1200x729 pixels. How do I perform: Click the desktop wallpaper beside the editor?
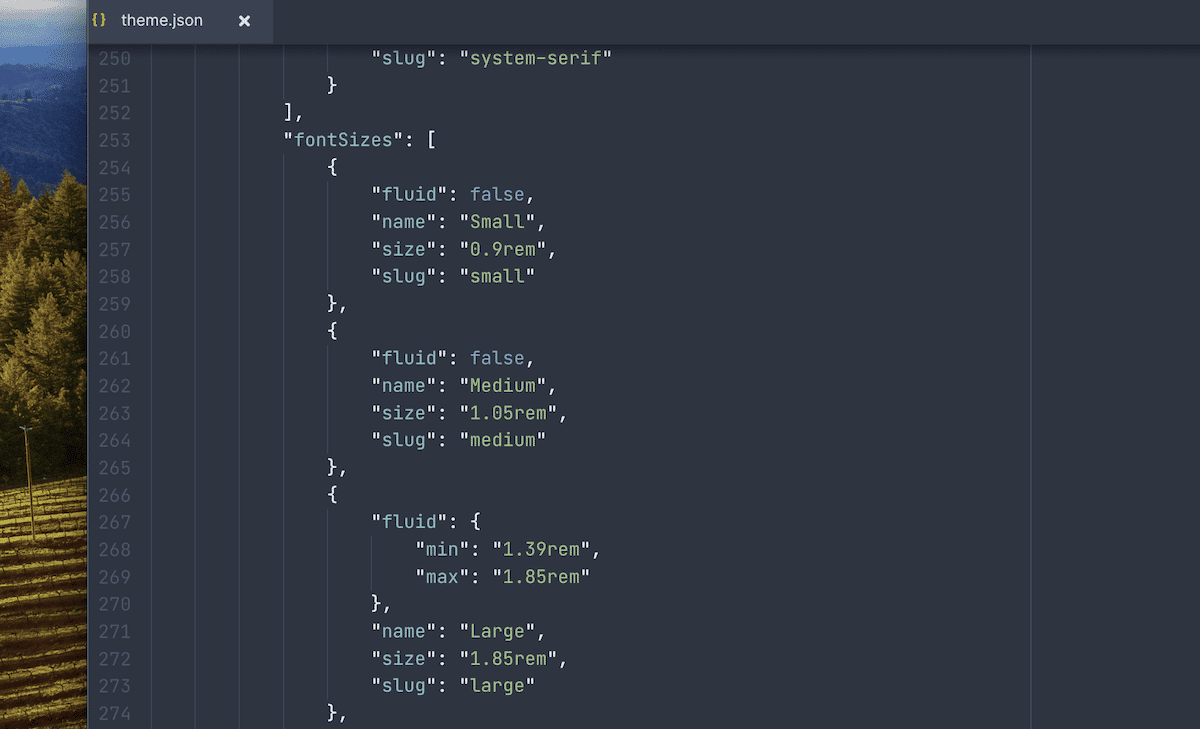[x=42, y=400]
